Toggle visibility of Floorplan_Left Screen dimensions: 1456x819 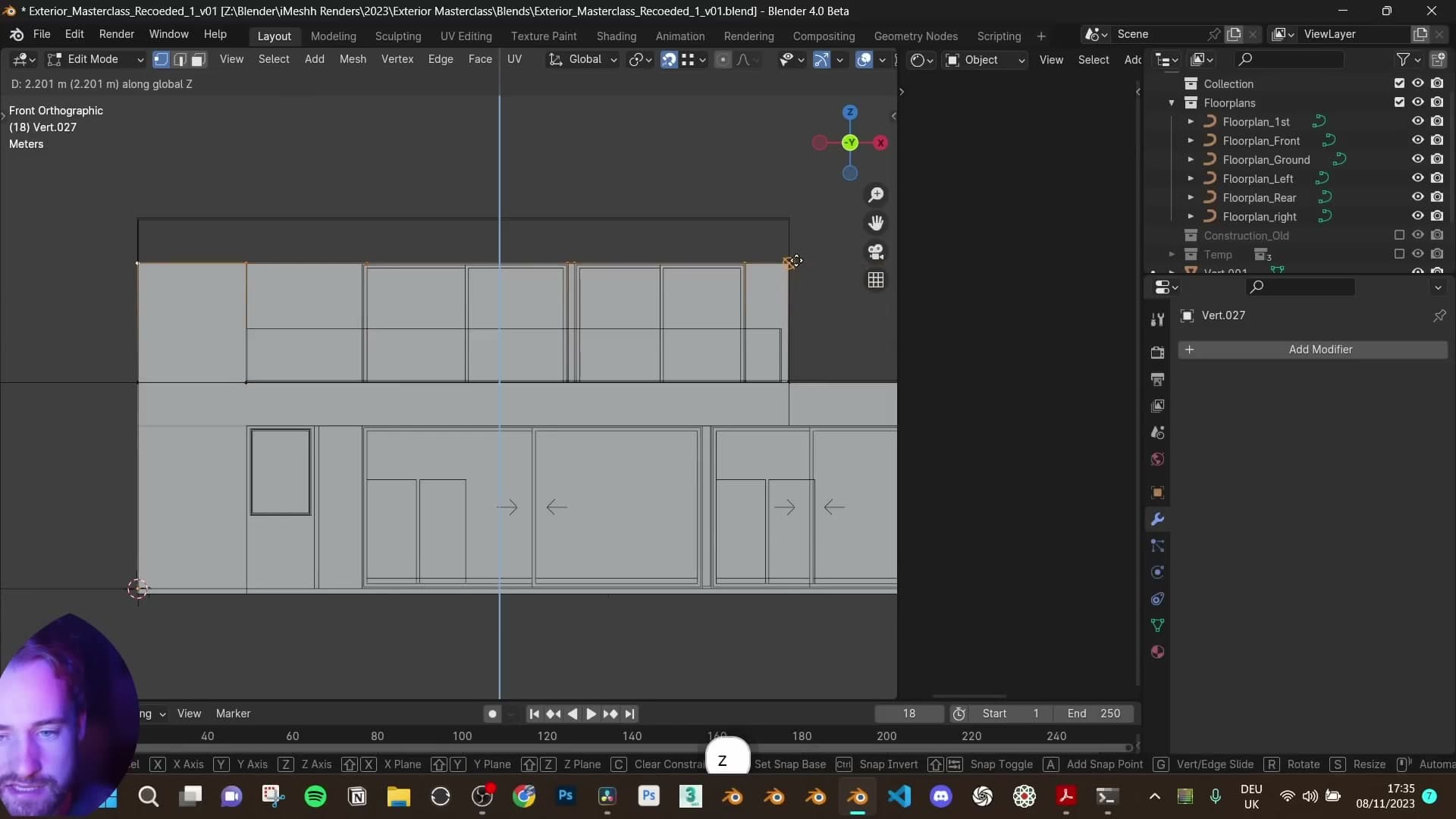point(1417,178)
